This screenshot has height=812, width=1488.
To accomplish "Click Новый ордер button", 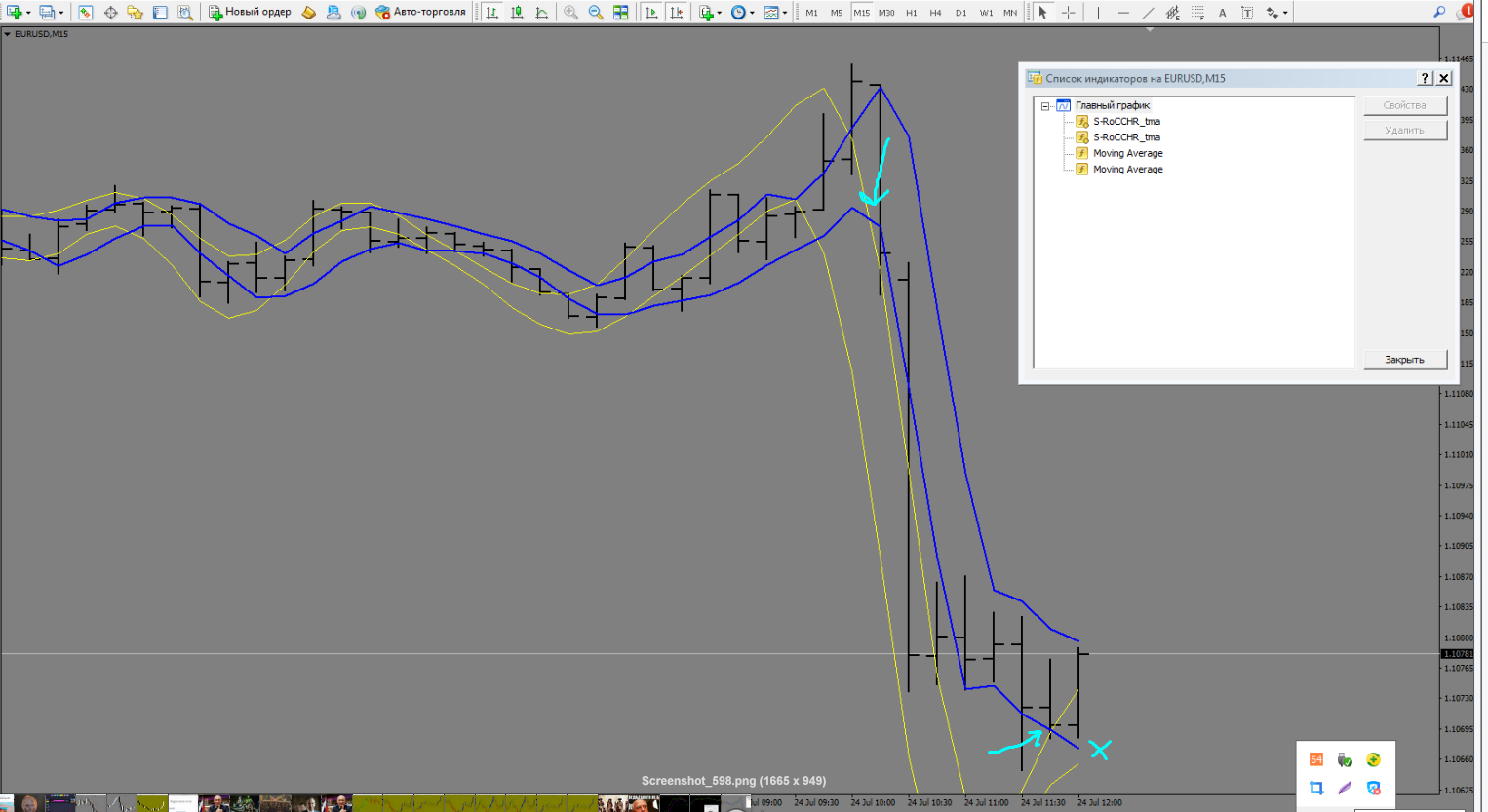I will (x=250, y=13).
